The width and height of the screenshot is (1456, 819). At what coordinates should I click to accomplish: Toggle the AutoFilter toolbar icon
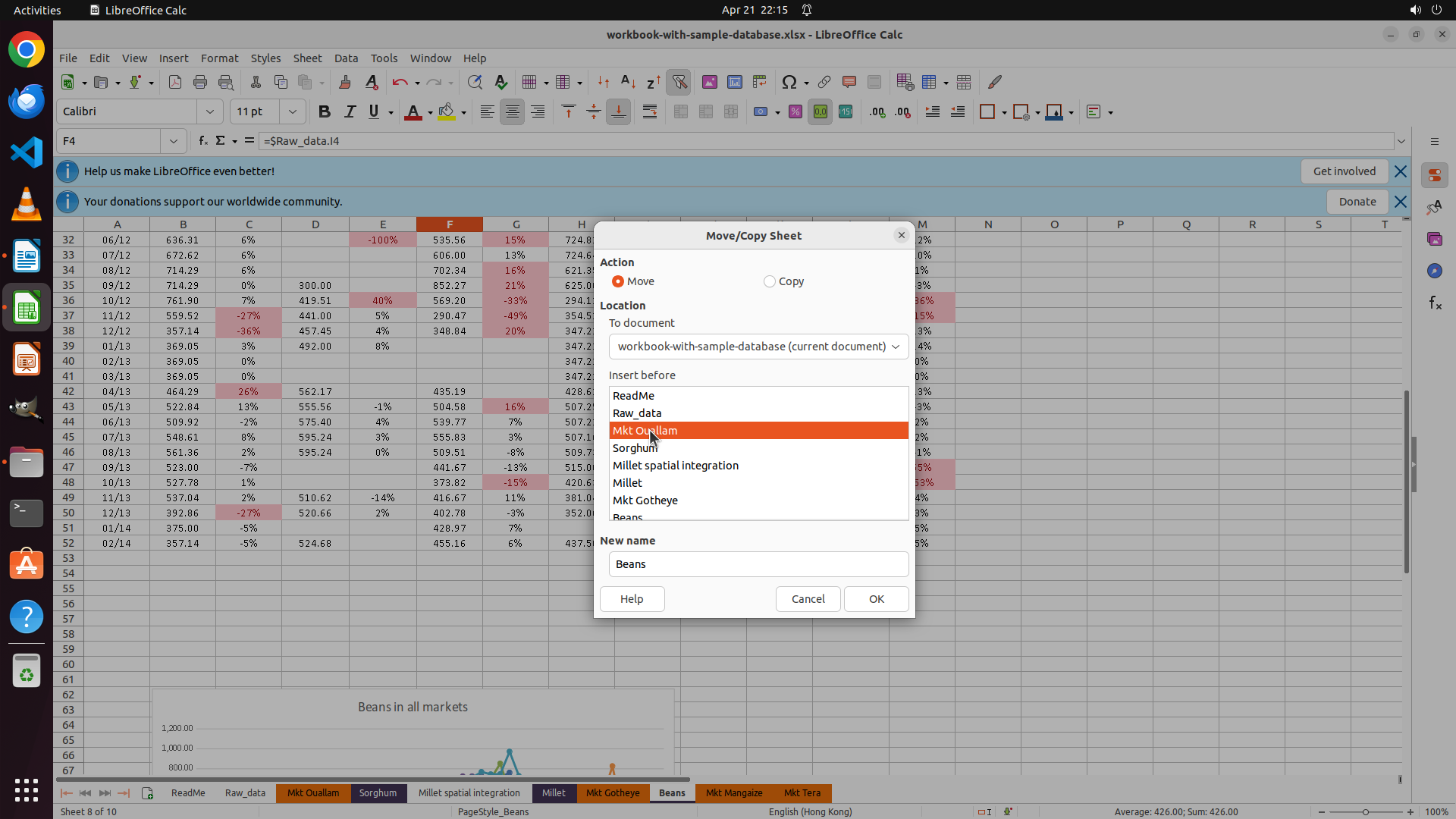[679, 82]
